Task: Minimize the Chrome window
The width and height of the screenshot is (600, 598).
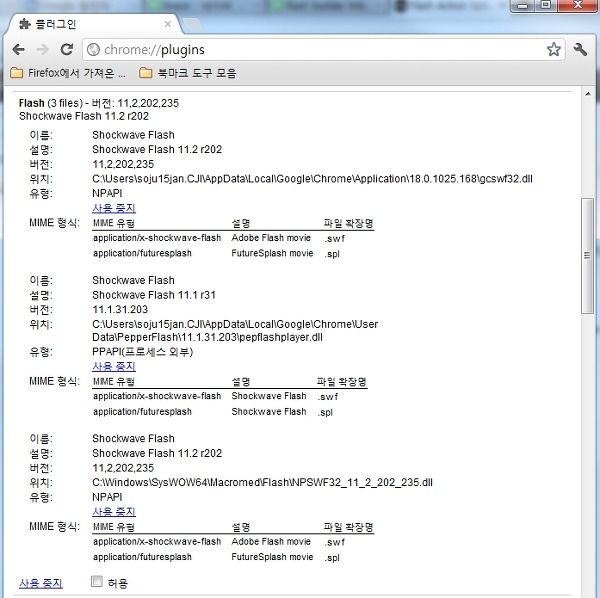Action: 522,6
